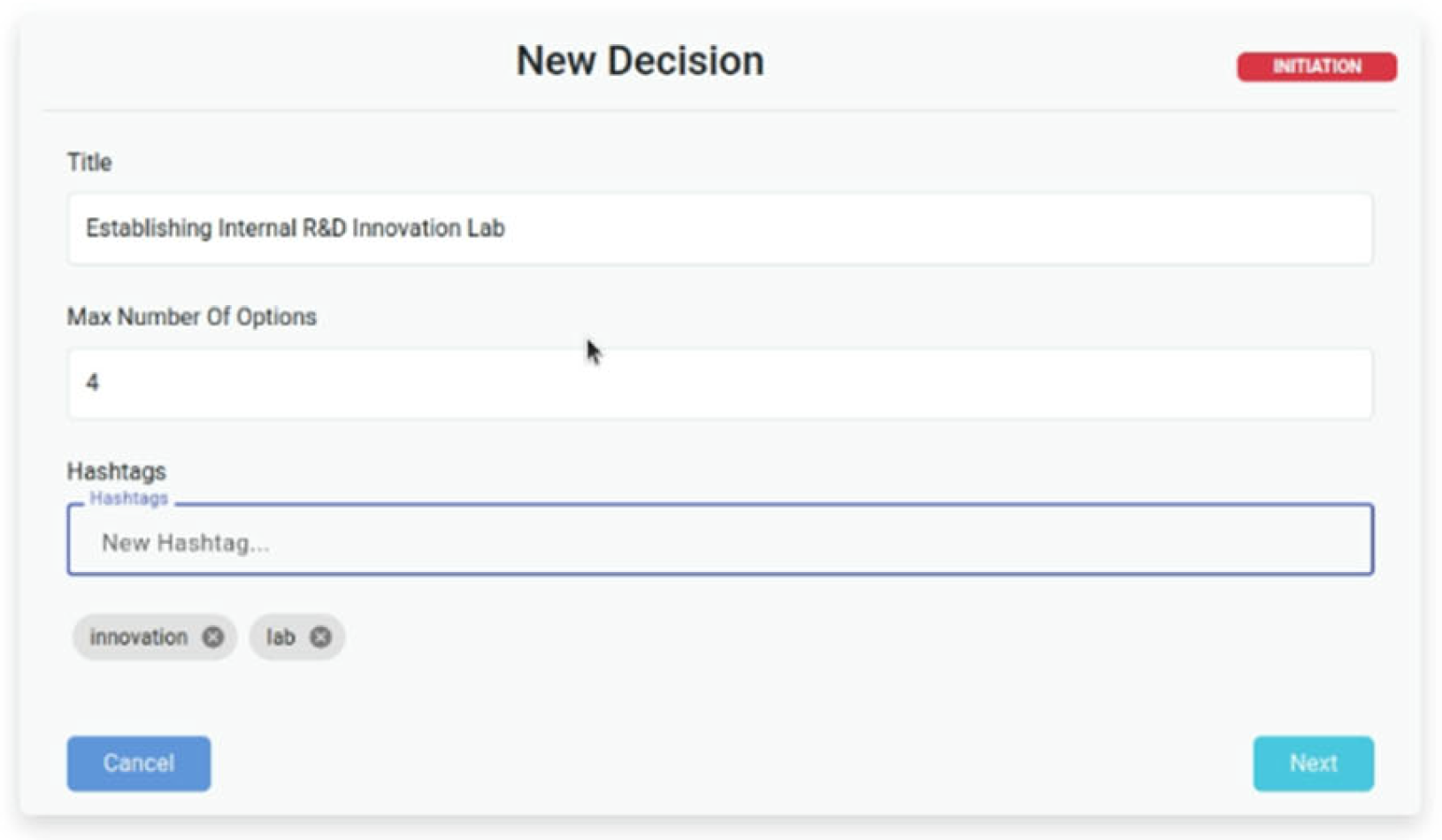Place cursor on the value 4
The height and width of the screenshot is (840, 1442).
tap(92, 383)
